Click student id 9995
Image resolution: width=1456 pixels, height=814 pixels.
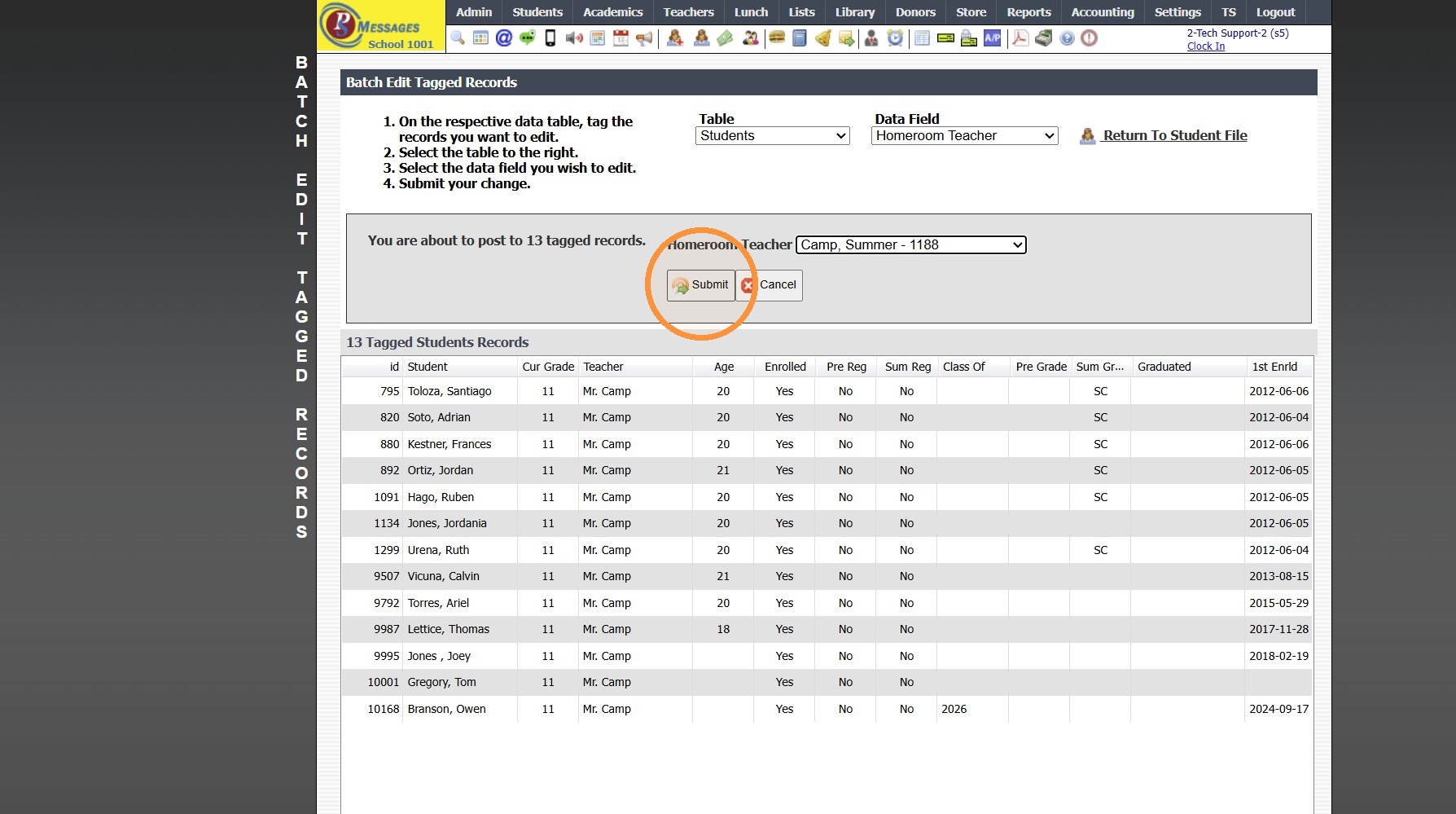click(x=387, y=656)
